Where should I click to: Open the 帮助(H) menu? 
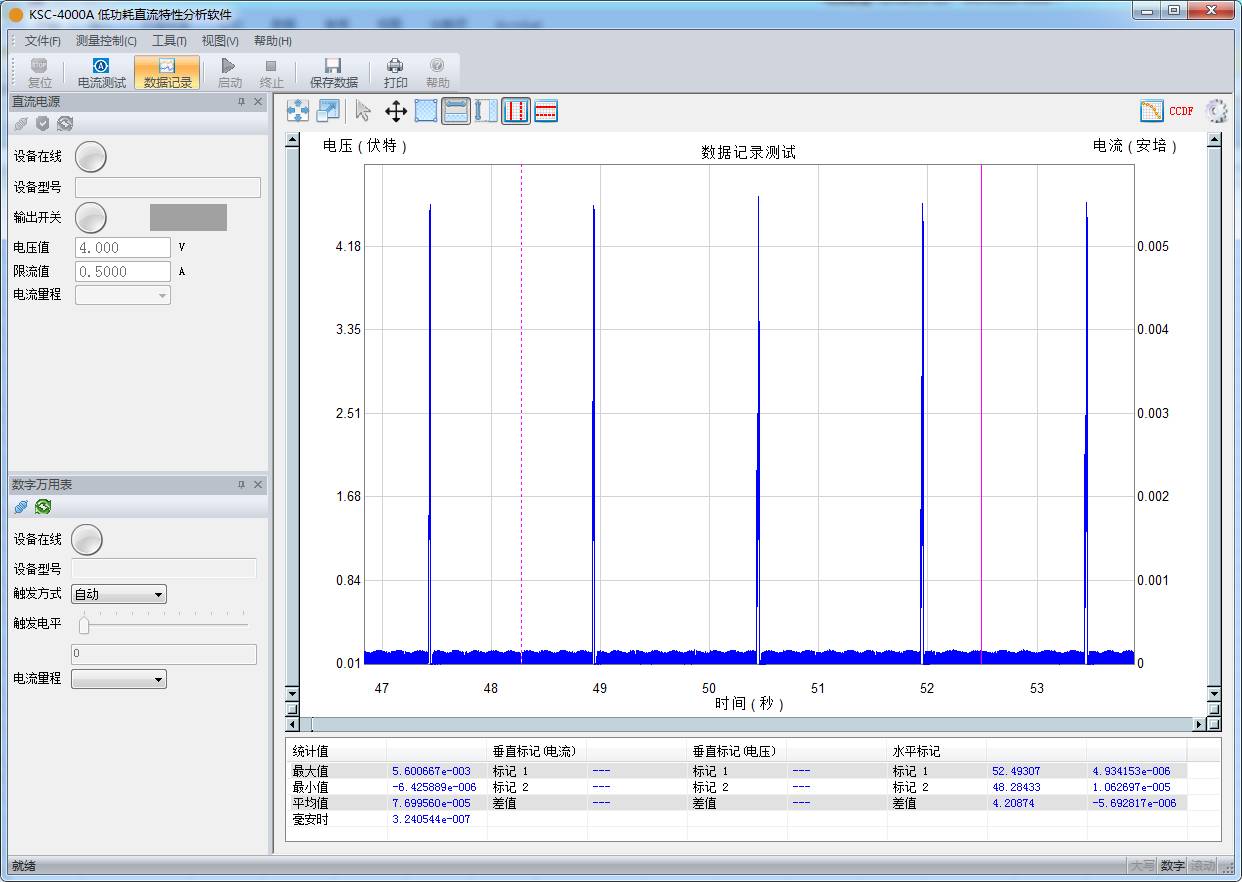pyautogui.click(x=272, y=41)
